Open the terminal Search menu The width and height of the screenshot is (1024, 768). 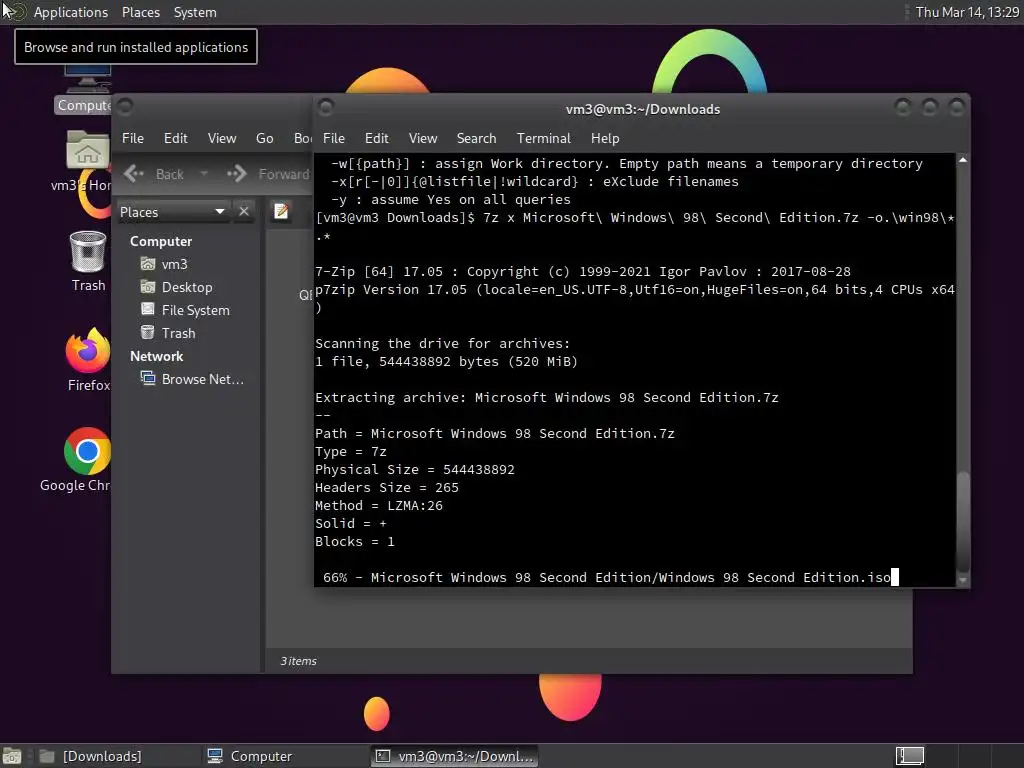coord(477,138)
